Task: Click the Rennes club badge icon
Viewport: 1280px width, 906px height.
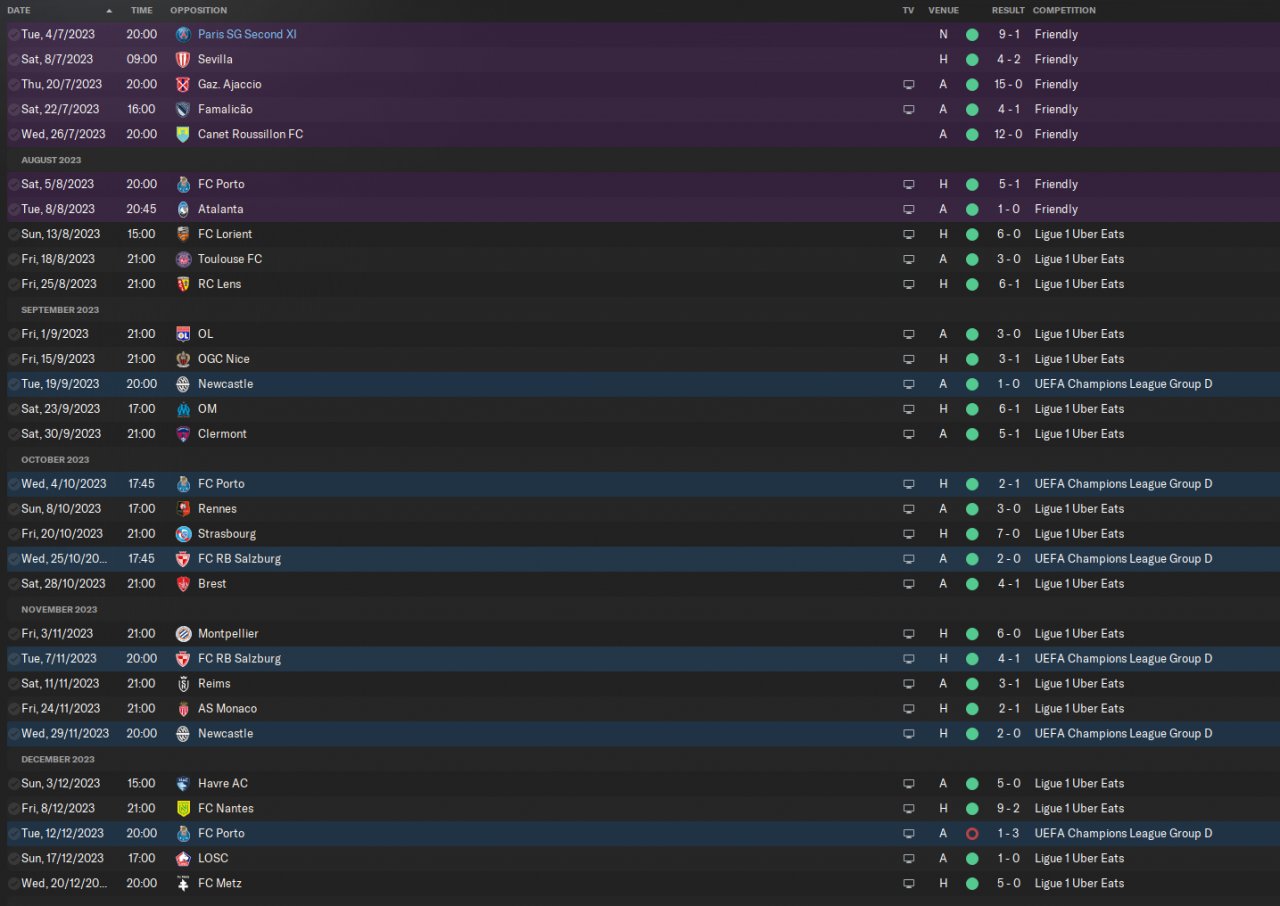Action: tap(183, 509)
